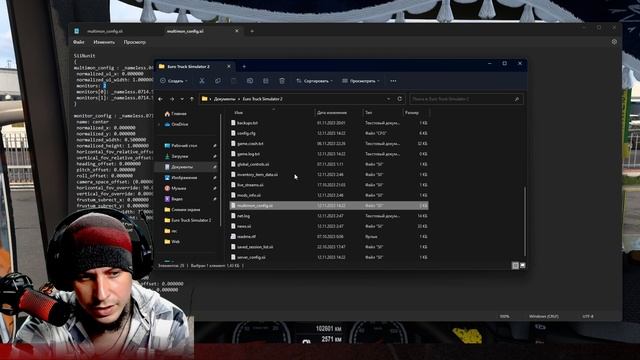Open the Сортировать (Sort) dropdown
Image resolution: width=640 pixels, height=360 pixels.
[x=314, y=81]
